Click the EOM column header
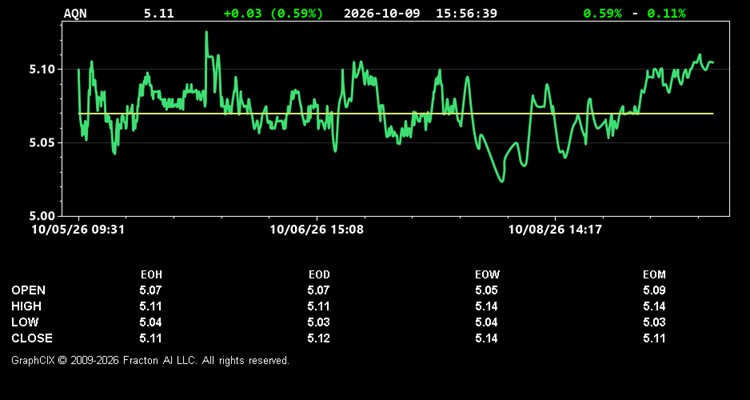The width and height of the screenshot is (750, 400). 654,275
